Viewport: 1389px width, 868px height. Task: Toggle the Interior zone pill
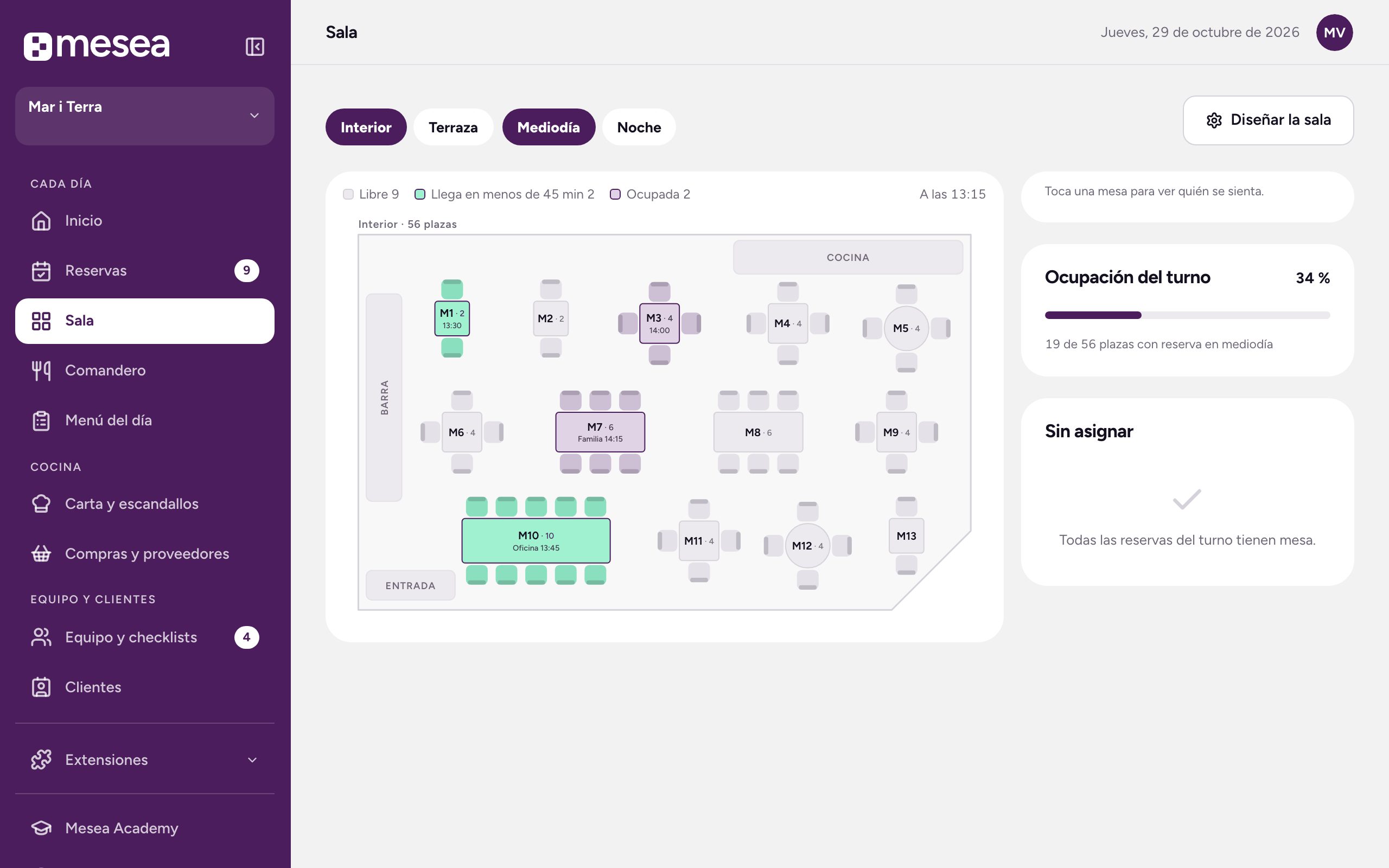coord(366,127)
